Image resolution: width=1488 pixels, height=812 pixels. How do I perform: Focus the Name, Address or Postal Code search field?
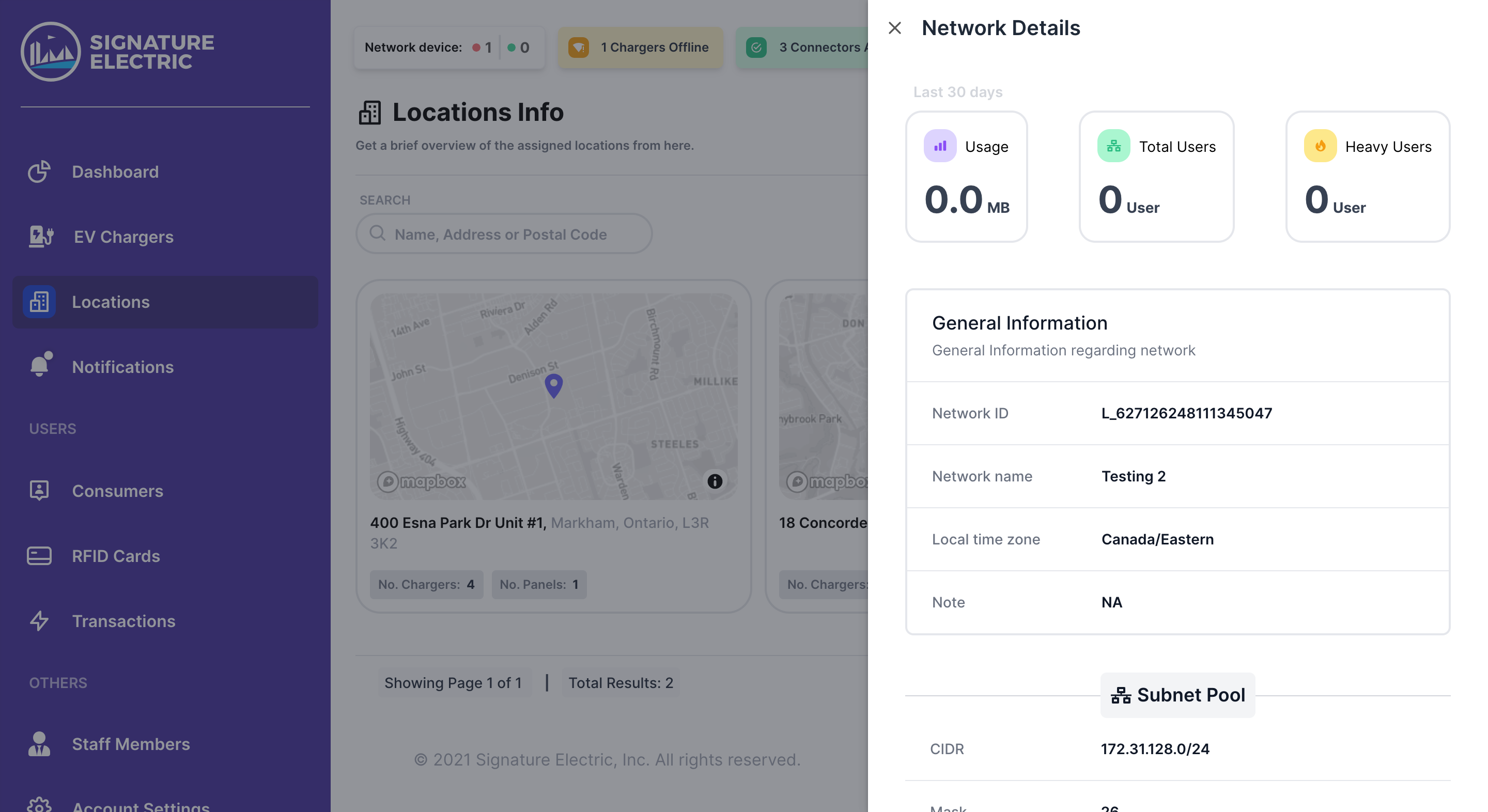tap(504, 234)
